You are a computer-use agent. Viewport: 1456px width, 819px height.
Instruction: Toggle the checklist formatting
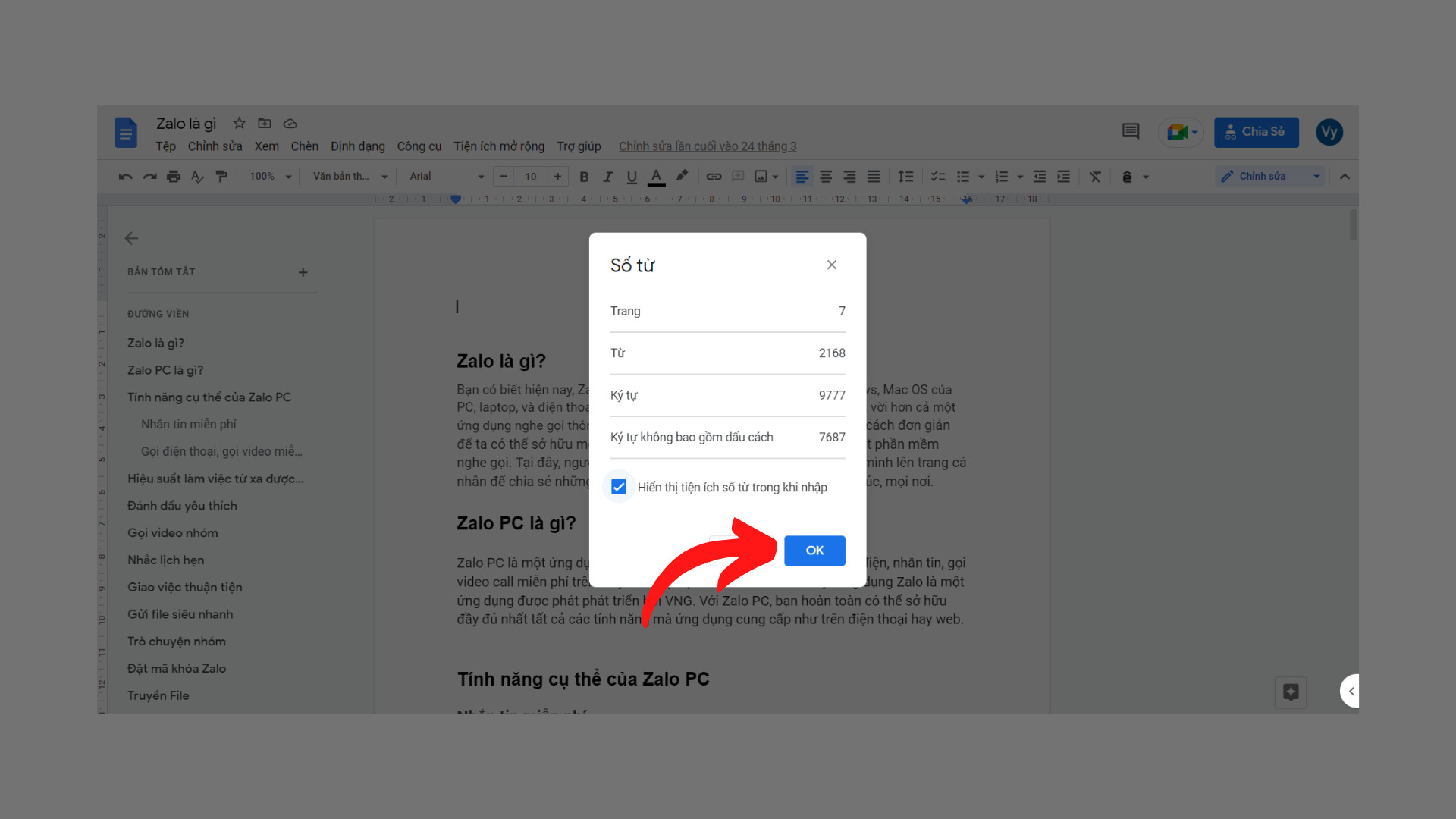(938, 176)
